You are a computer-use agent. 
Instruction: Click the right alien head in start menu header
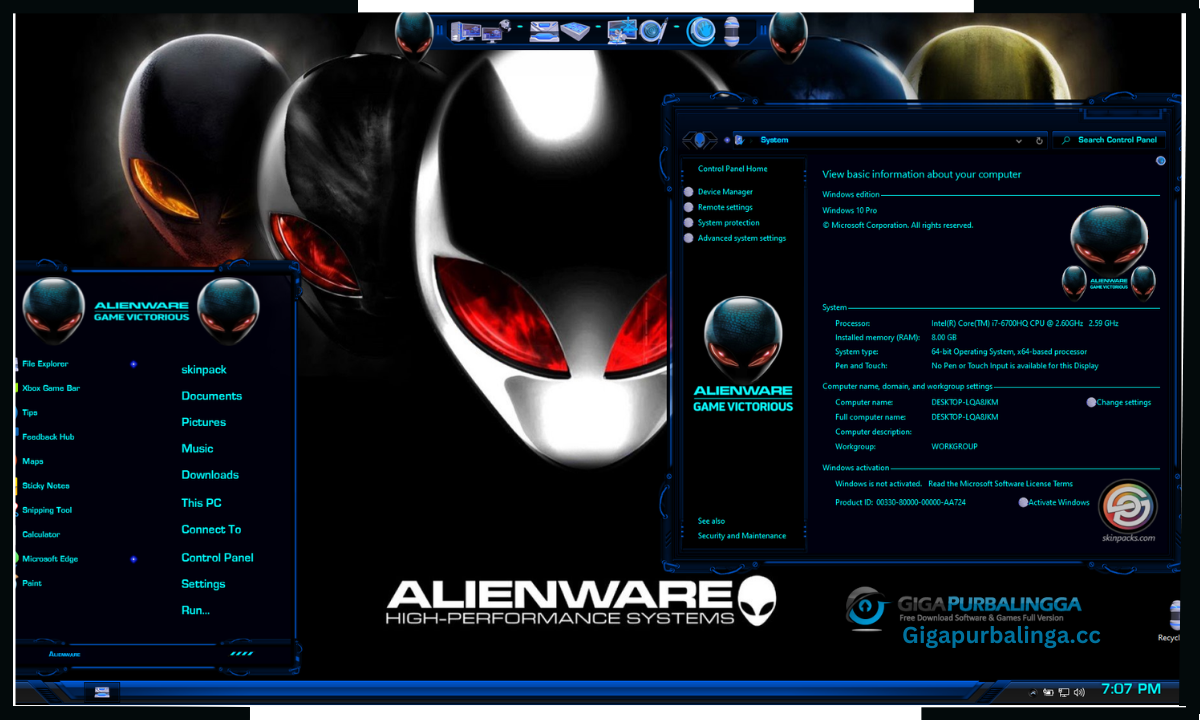click(229, 311)
